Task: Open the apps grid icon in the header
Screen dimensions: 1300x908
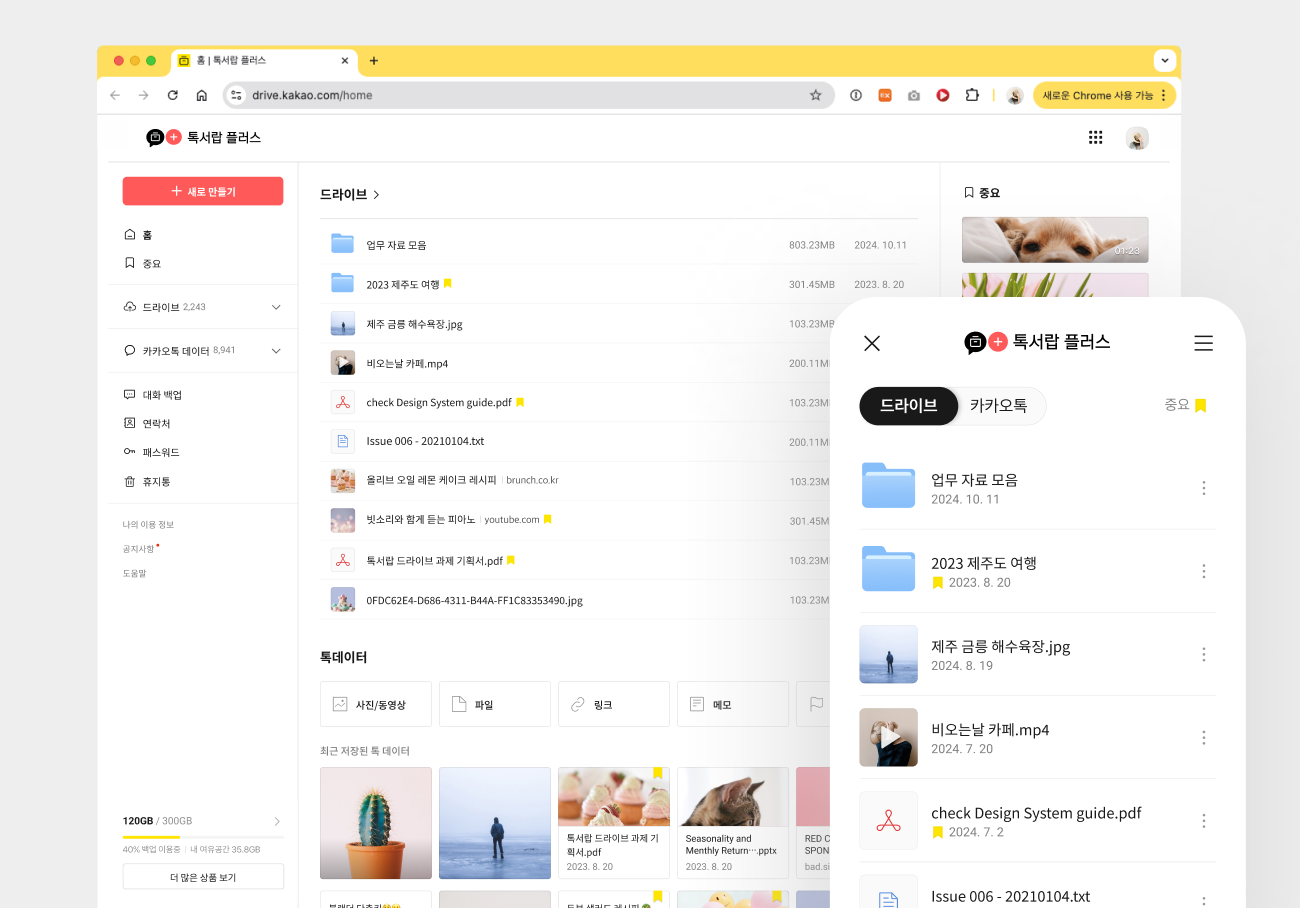Action: 1095,138
